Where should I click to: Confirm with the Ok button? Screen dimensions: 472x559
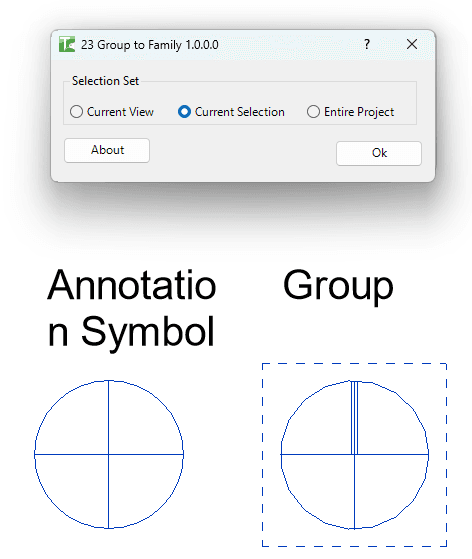(x=379, y=153)
